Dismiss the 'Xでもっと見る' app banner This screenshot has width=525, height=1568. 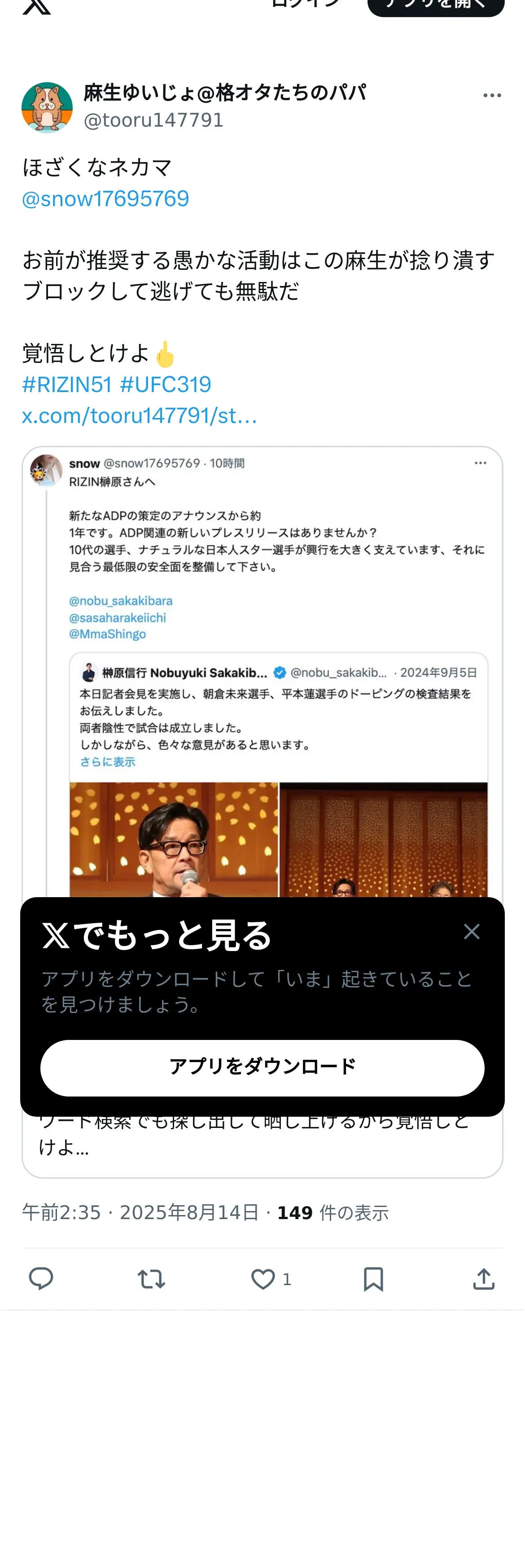pyautogui.click(x=472, y=931)
